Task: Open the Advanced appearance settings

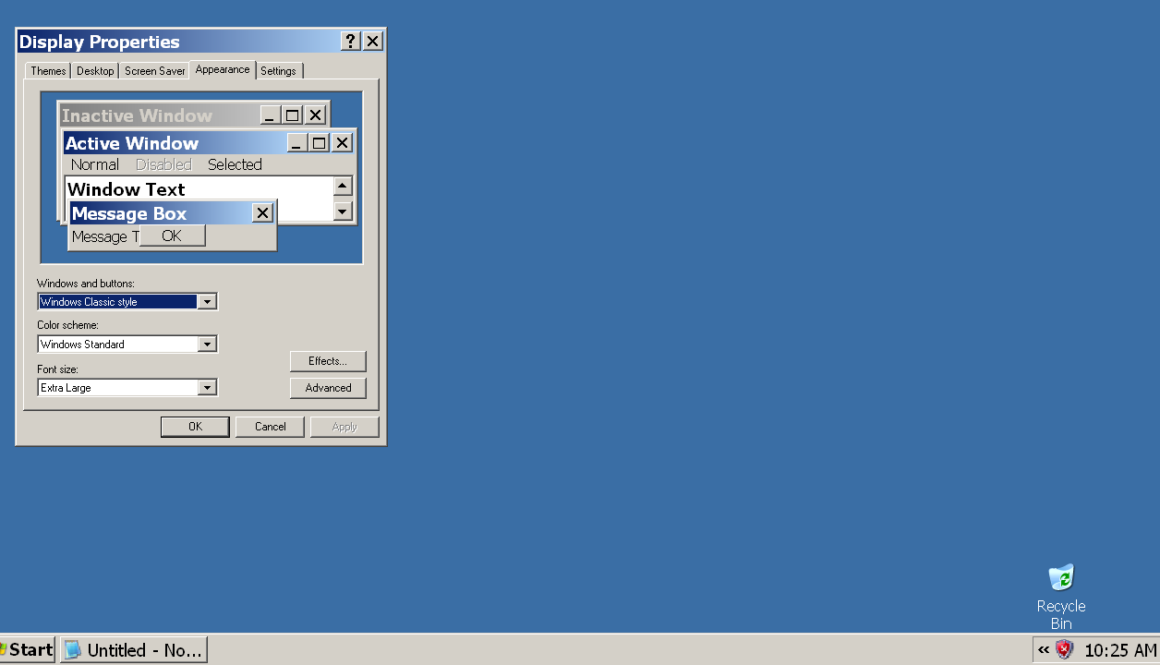Action: click(x=327, y=387)
